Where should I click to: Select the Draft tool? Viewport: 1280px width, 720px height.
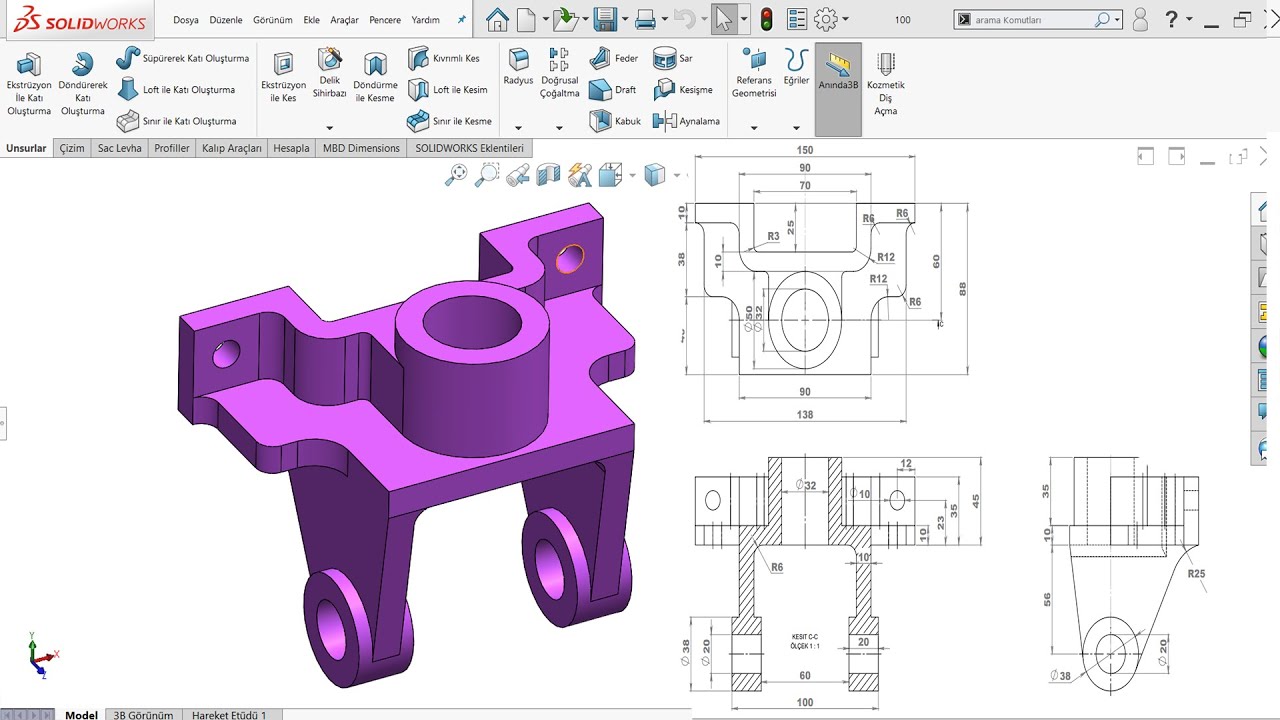tap(613, 90)
